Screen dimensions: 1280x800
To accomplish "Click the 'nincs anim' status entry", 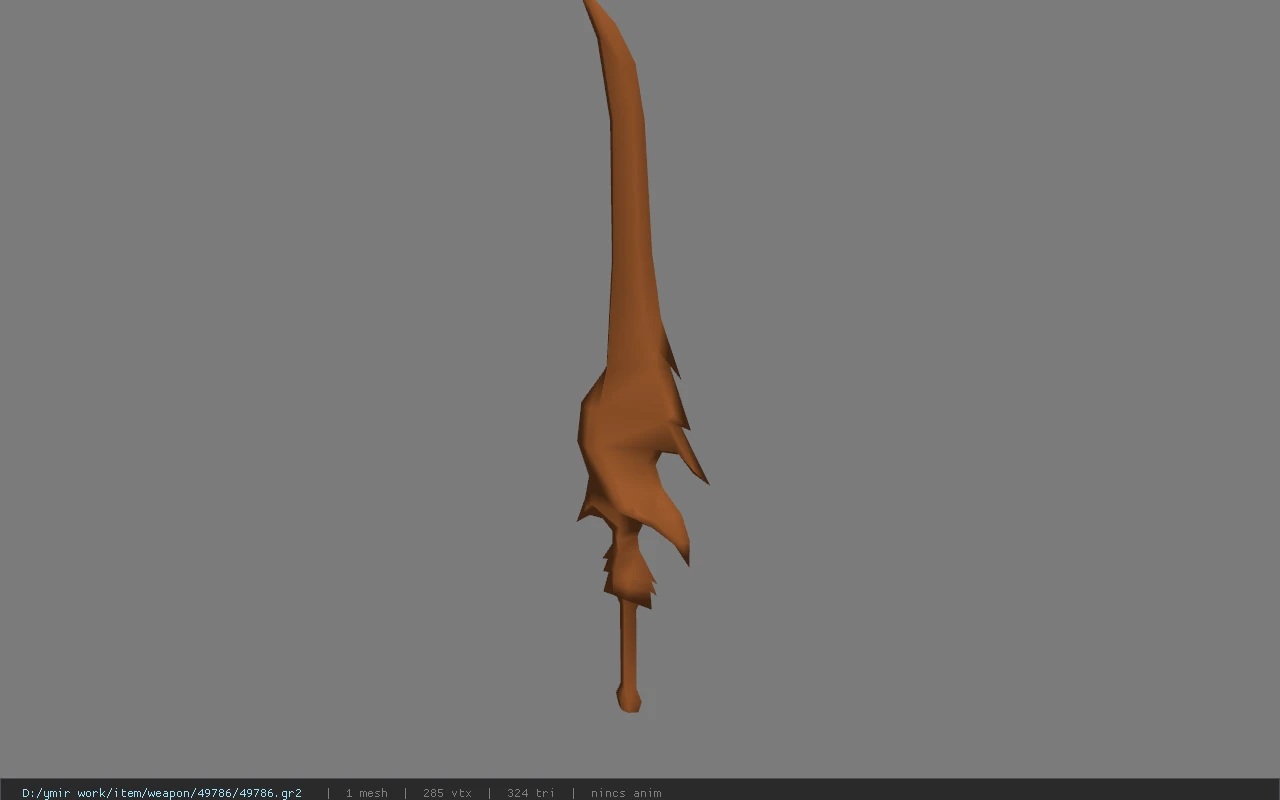I will click(x=626, y=793).
